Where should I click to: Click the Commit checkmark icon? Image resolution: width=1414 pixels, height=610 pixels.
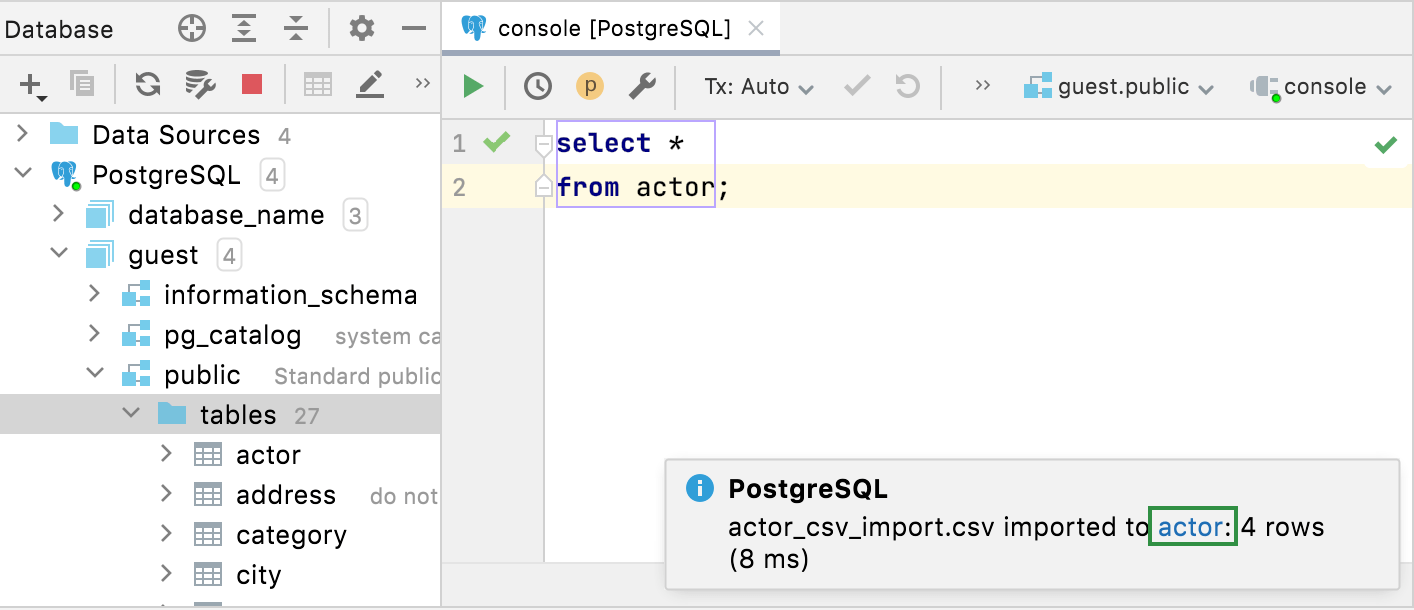tap(857, 87)
